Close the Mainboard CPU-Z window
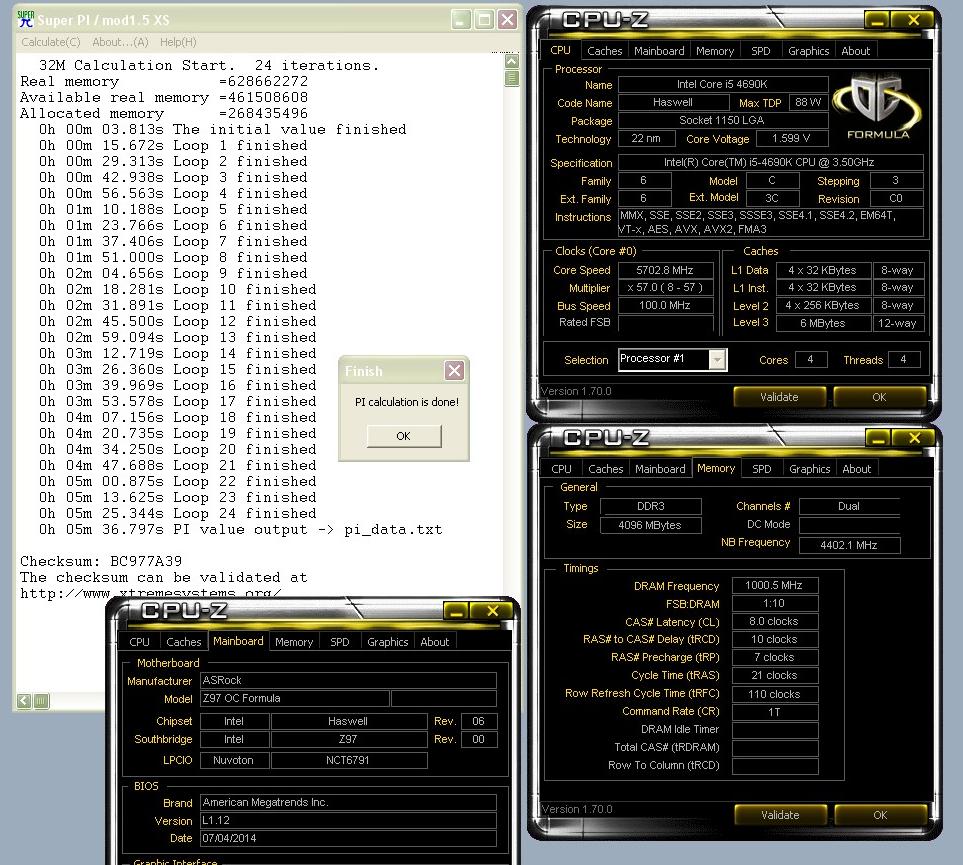The image size is (963, 865). 493,611
